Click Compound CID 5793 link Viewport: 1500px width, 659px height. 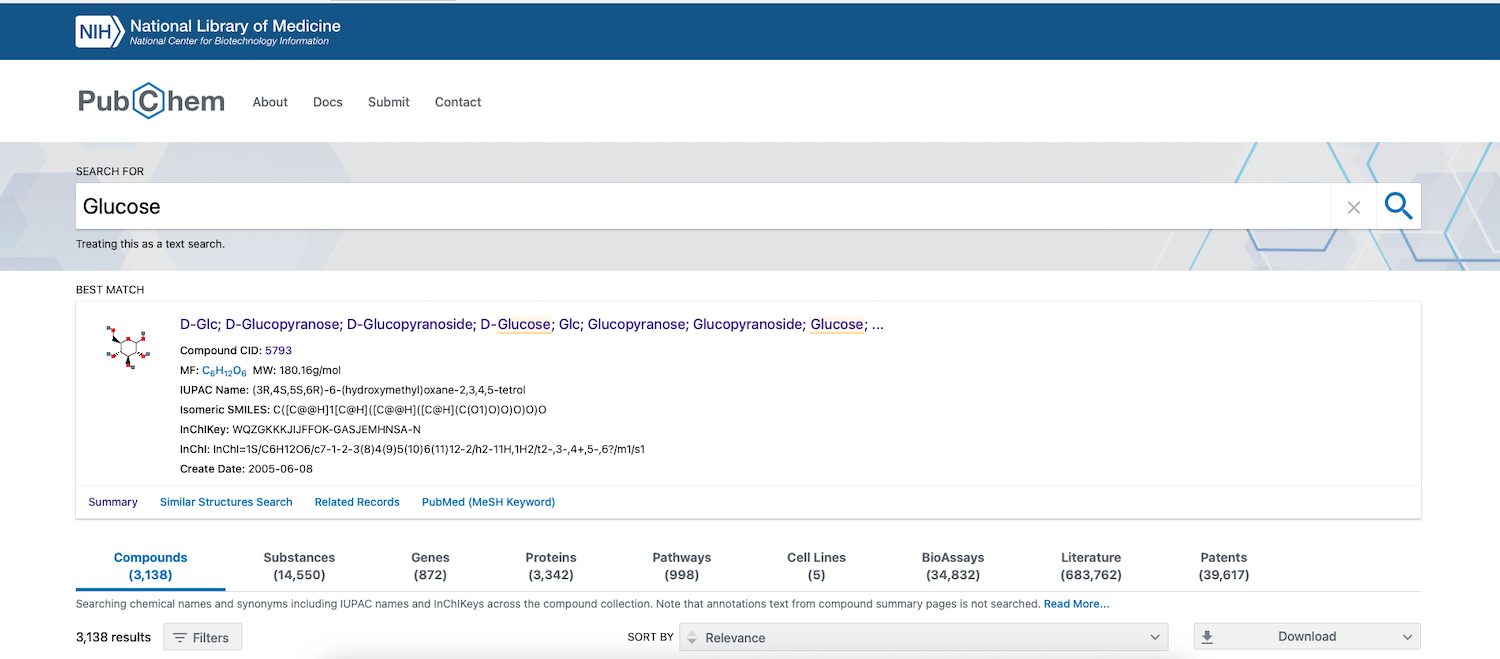[278, 350]
